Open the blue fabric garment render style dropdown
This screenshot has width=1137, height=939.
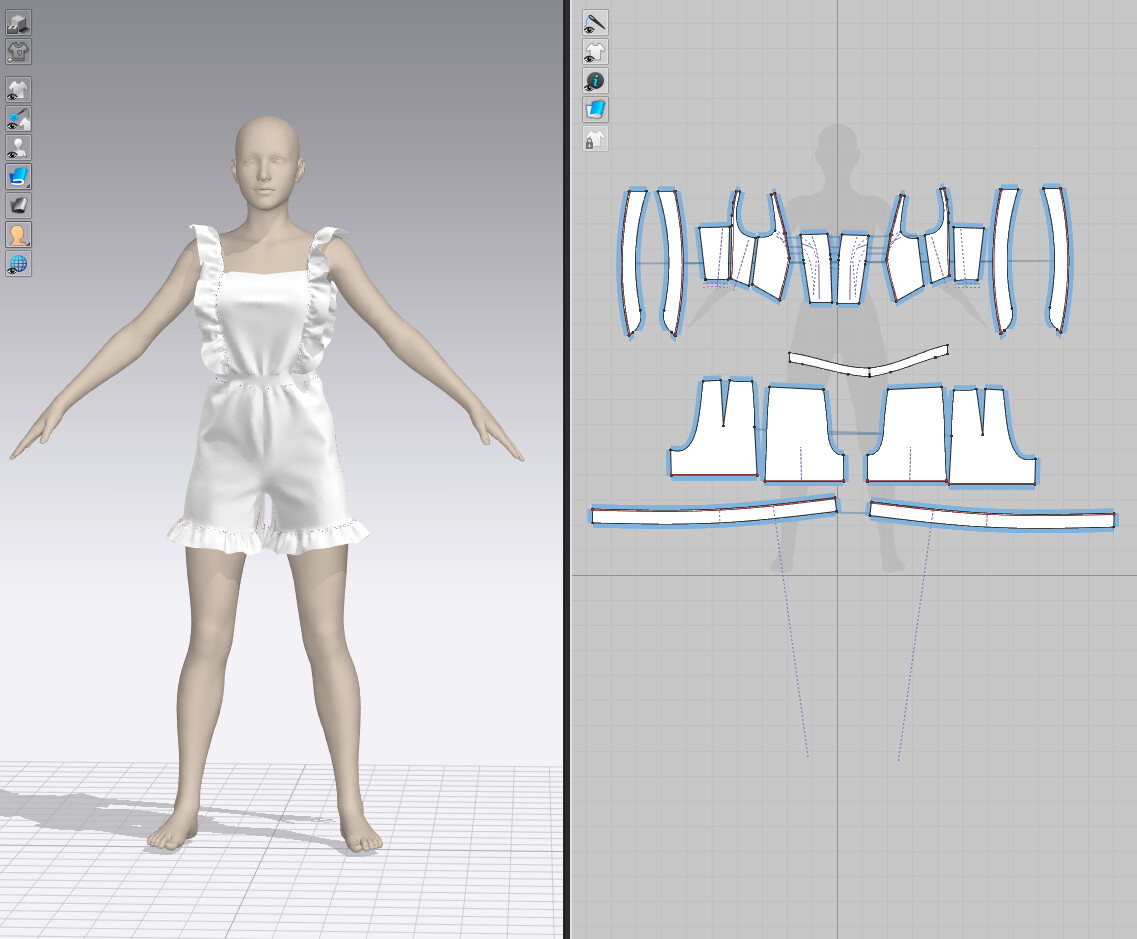18,177
